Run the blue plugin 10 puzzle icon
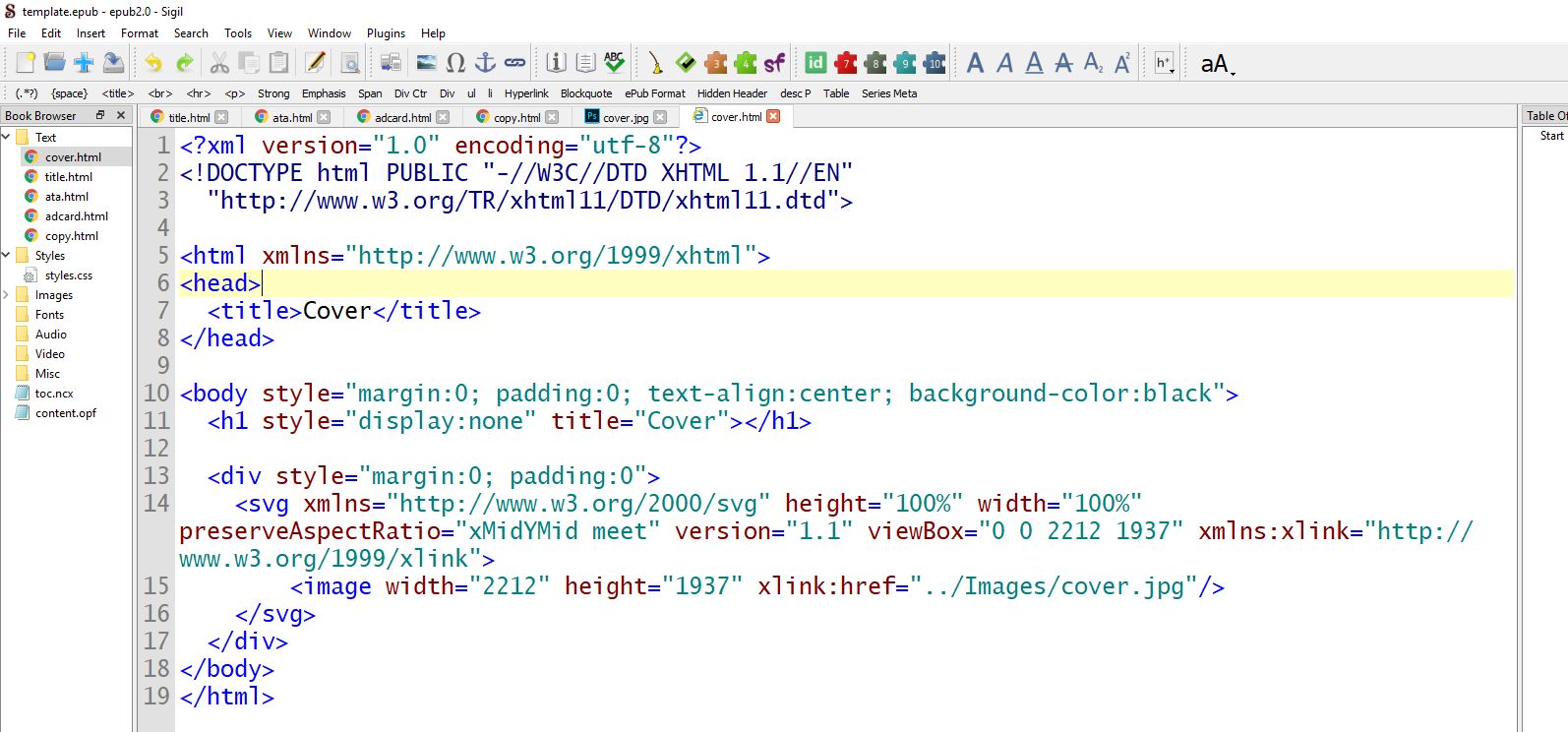Image resolution: width=1568 pixels, height=732 pixels. [x=934, y=63]
